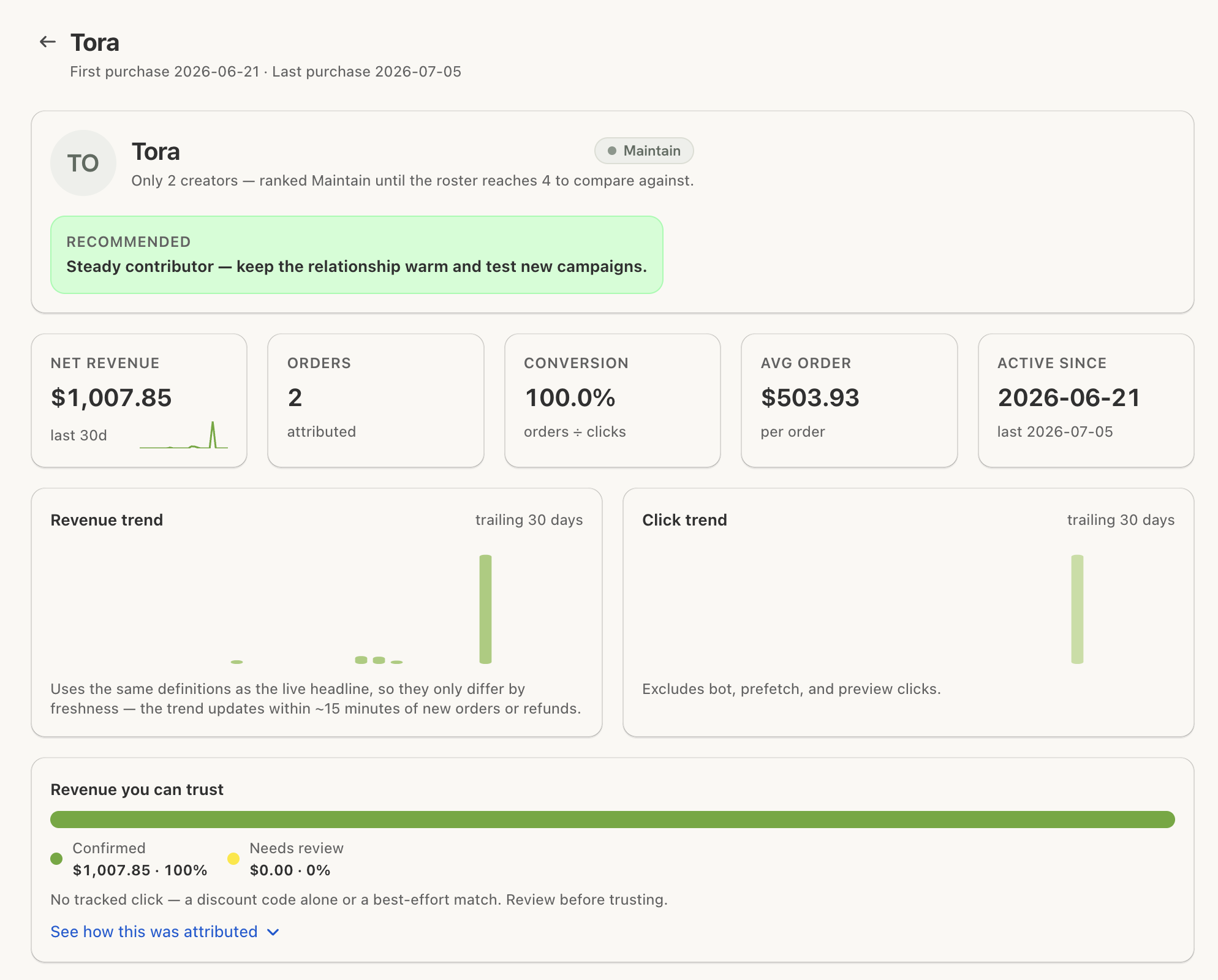Click the green confirmed revenue progress bar
Viewport: 1218px width, 980px height.
[x=613, y=820]
